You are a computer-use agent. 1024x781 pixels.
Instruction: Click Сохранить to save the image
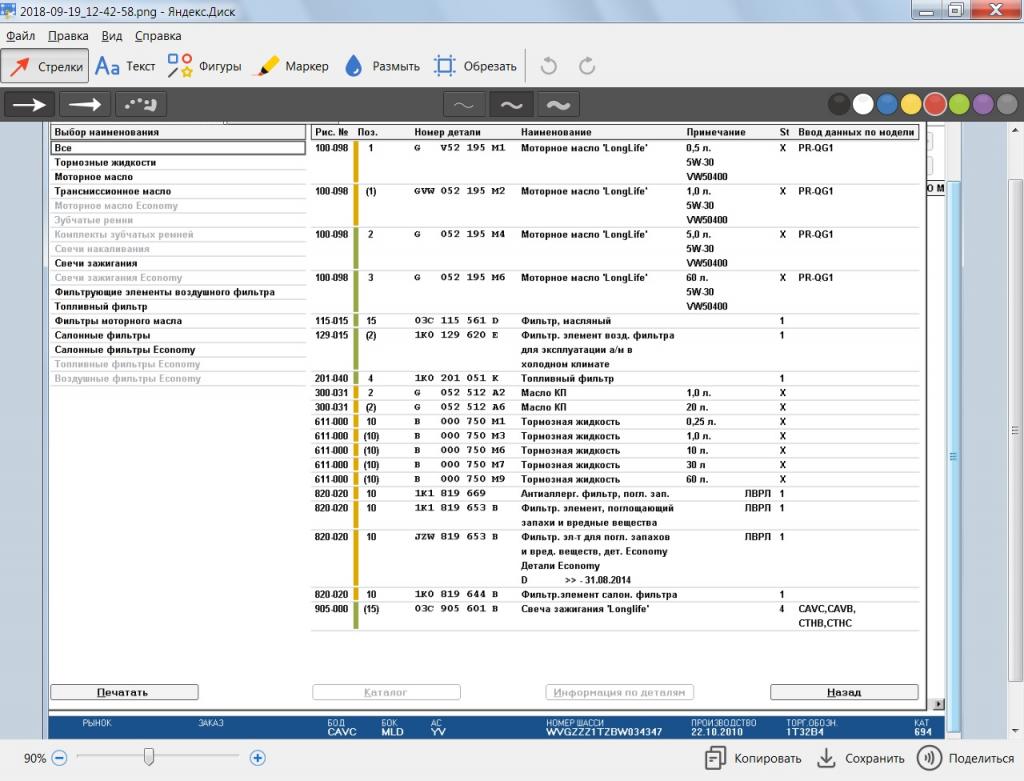point(861,758)
